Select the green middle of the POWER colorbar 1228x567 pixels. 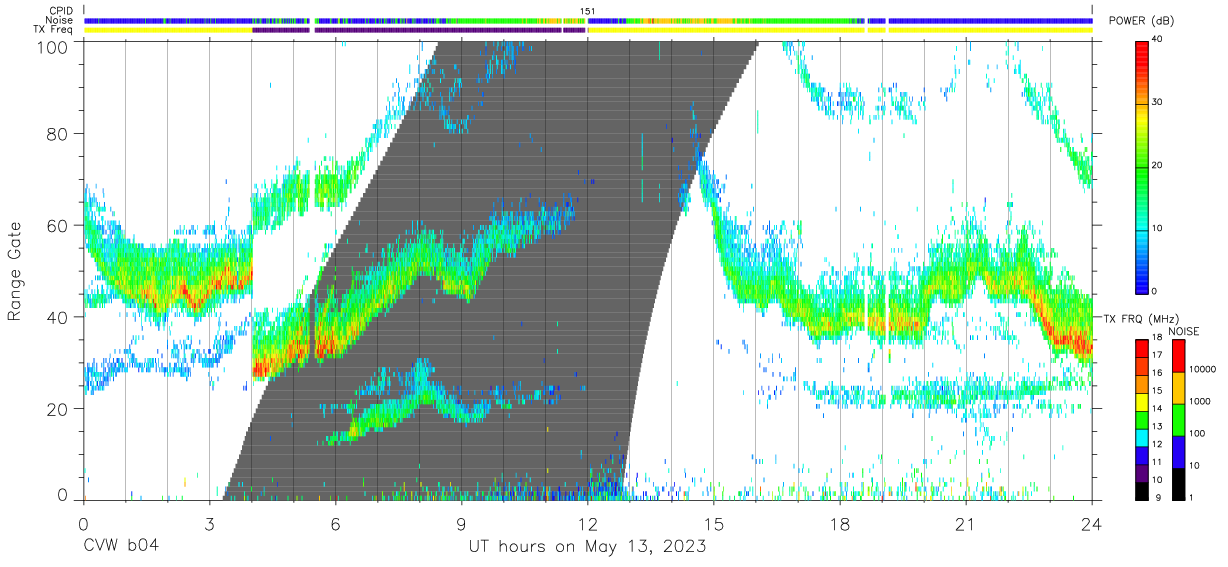coord(1142,166)
